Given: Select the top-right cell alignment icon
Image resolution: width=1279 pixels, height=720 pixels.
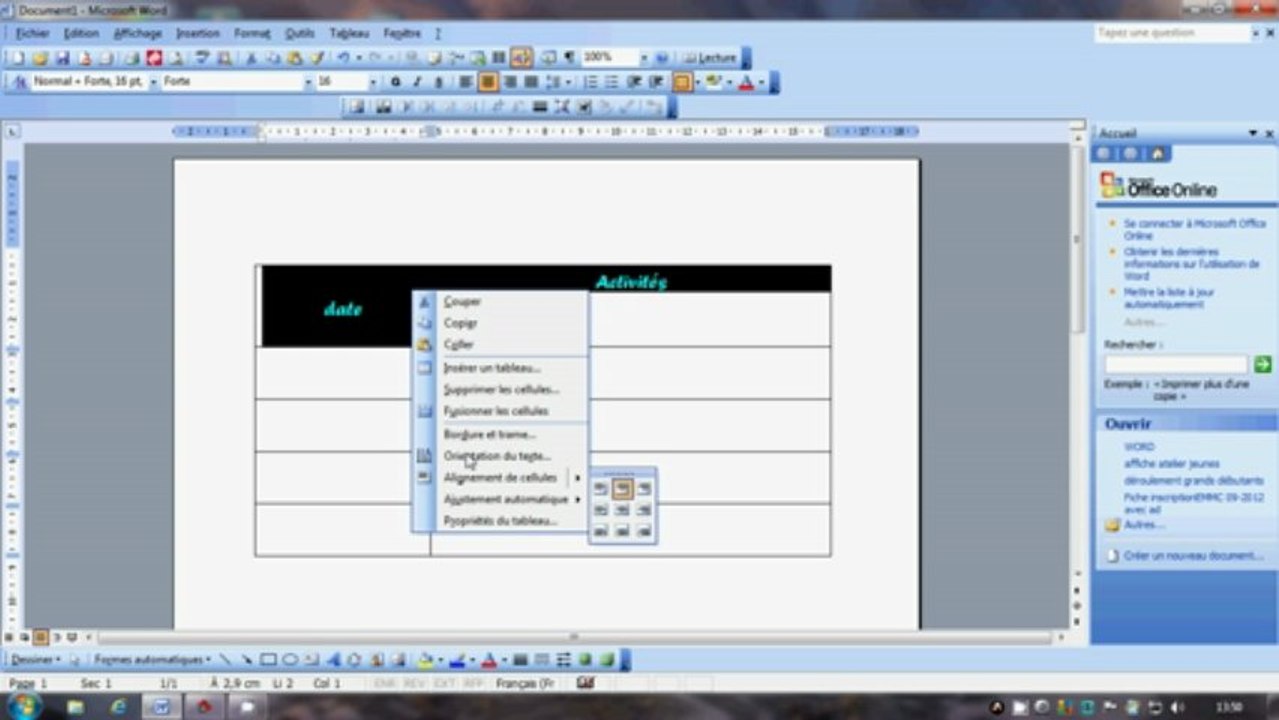Looking at the screenshot, I should (644, 489).
